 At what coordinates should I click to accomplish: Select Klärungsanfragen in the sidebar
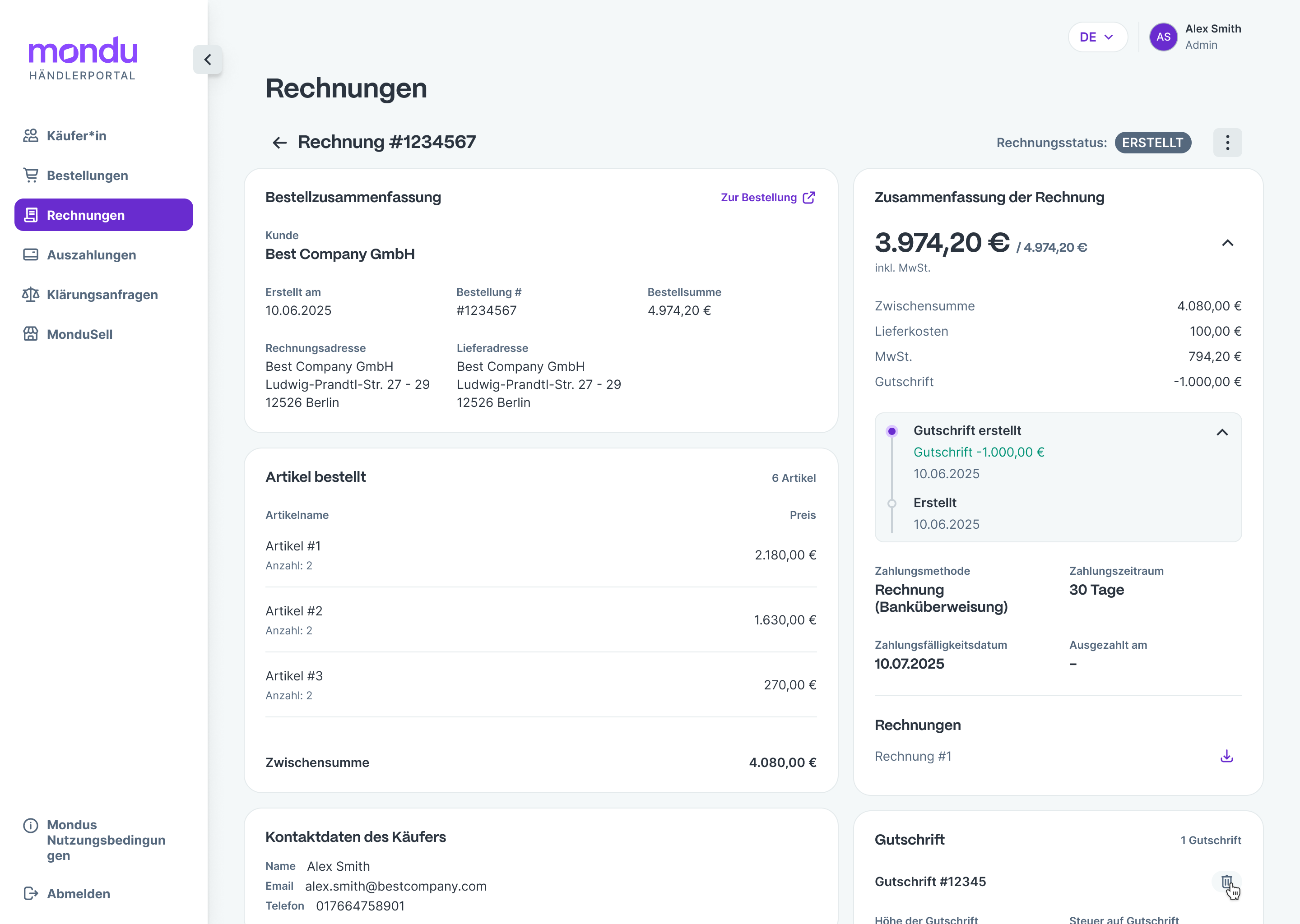102,295
